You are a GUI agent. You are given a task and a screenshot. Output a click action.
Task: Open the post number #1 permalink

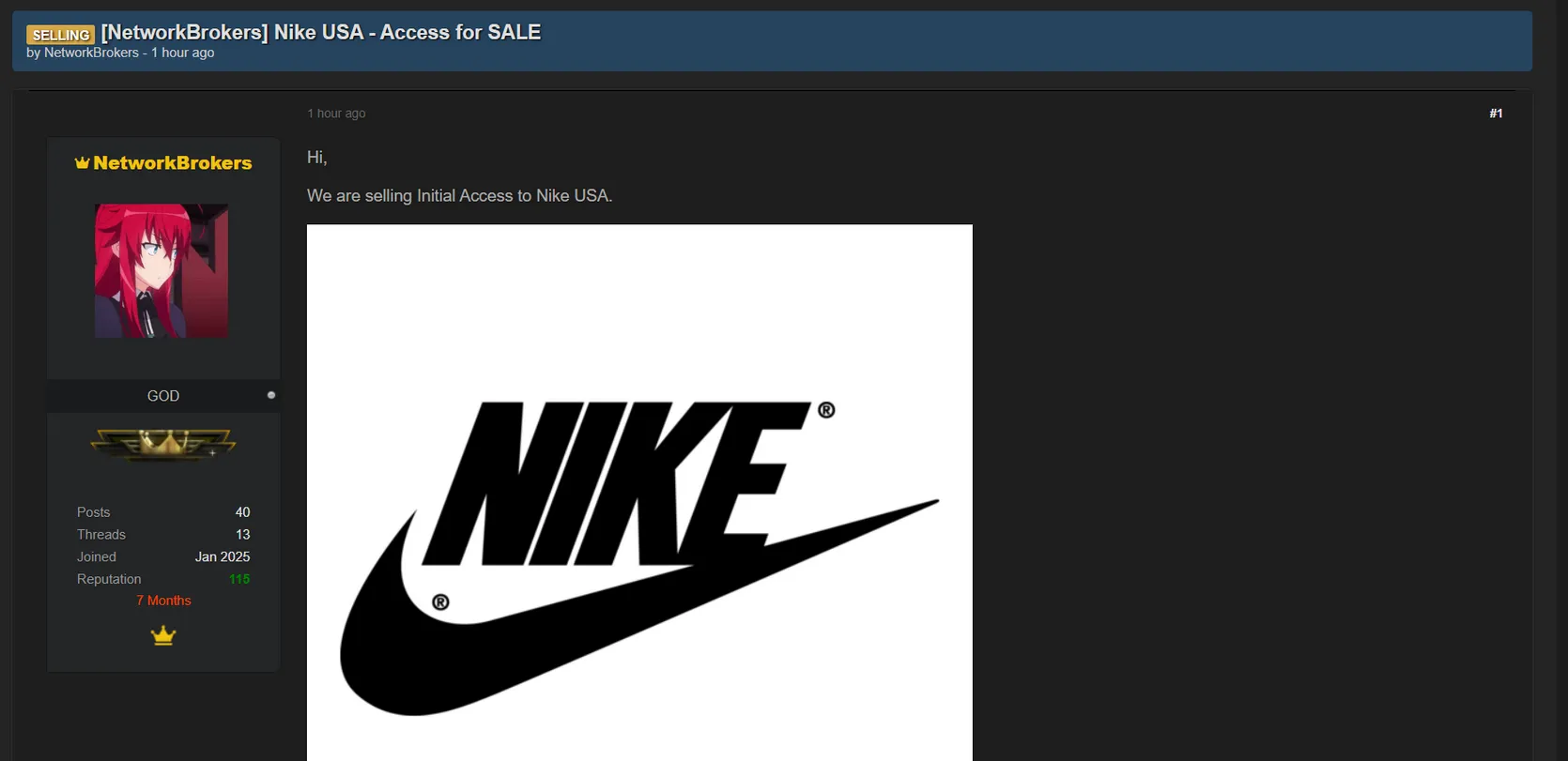[1496, 114]
